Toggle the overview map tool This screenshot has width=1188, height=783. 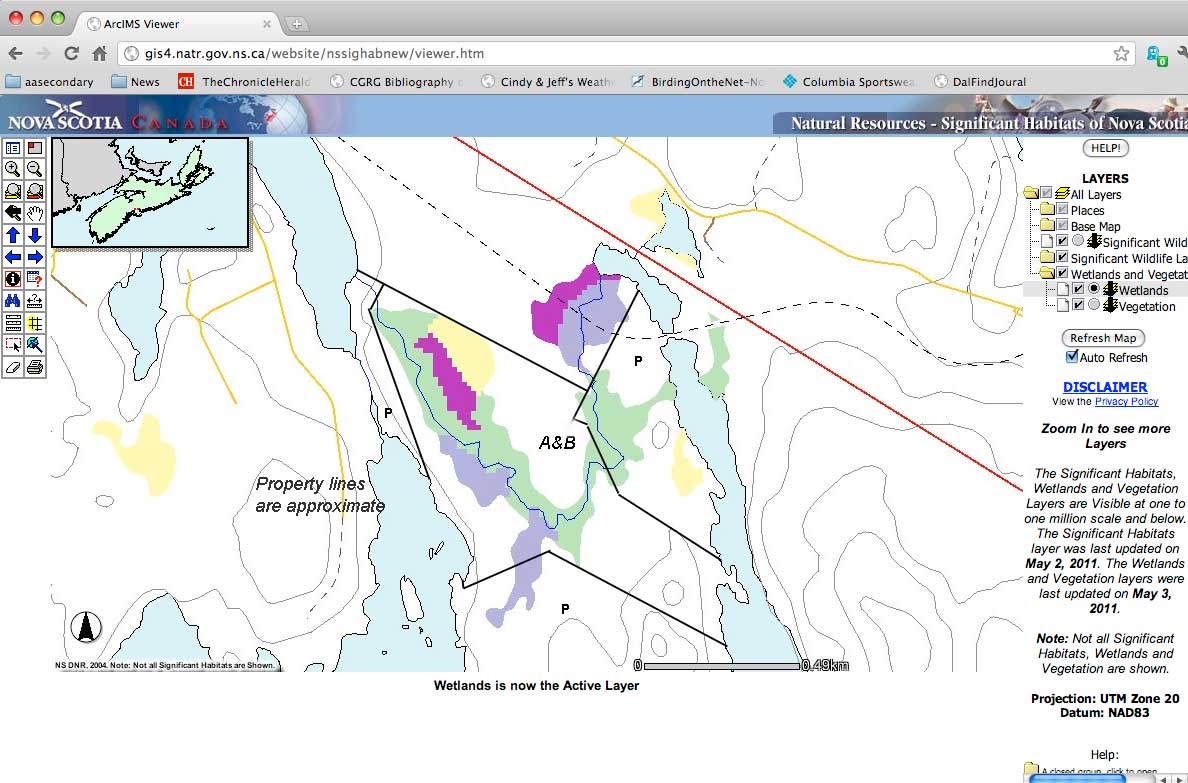[35, 148]
